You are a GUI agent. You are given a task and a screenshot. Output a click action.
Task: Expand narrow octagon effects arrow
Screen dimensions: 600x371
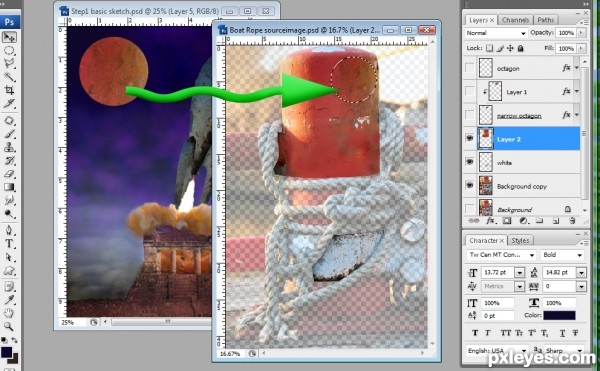coord(577,115)
